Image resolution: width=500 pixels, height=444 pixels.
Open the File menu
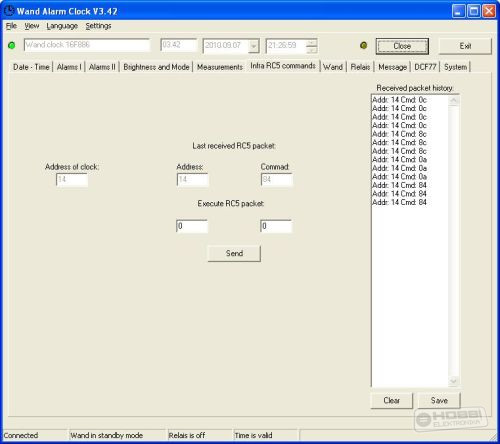11,26
